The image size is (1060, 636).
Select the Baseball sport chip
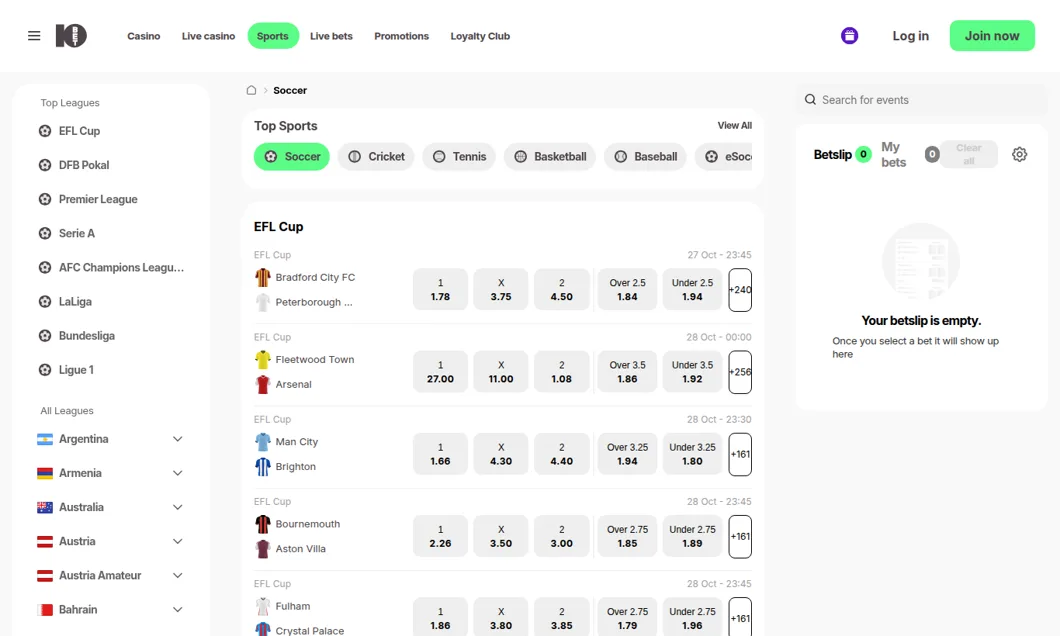pos(645,157)
